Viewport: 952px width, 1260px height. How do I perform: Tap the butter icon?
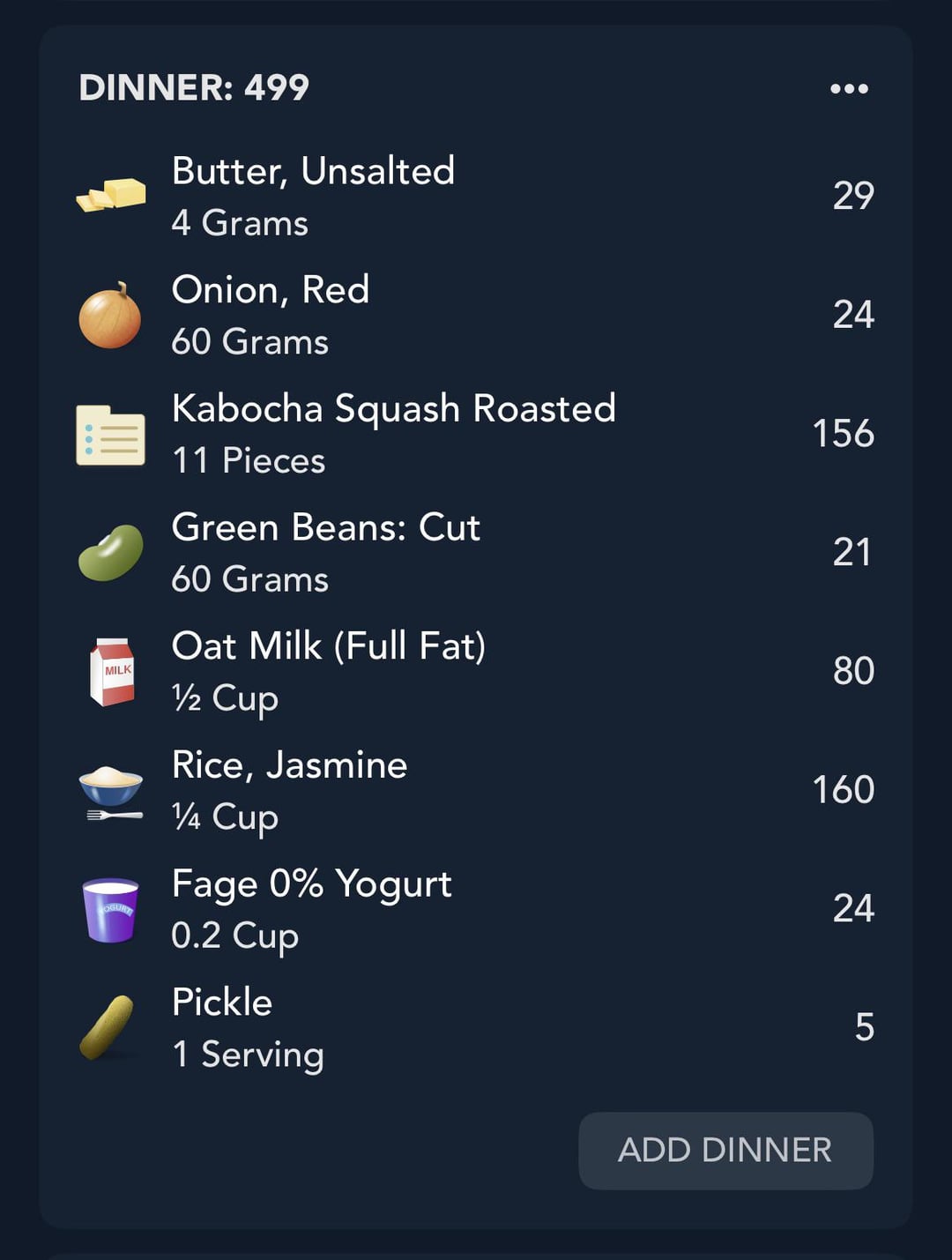[111, 195]
